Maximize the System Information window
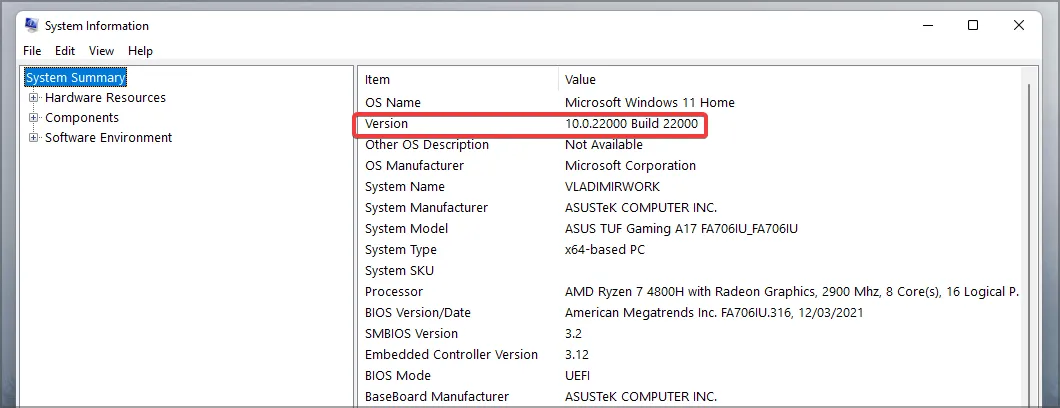1060x408 pixels. (973, 26)
